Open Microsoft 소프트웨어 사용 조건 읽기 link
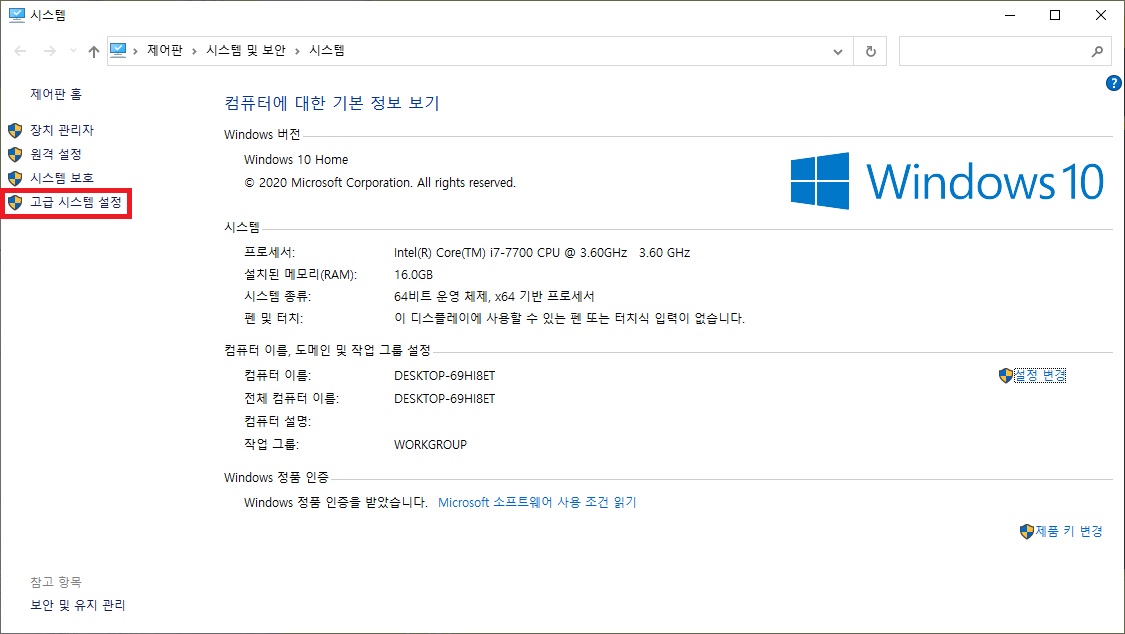1125x634 pixels. click(x=537, y=502)
